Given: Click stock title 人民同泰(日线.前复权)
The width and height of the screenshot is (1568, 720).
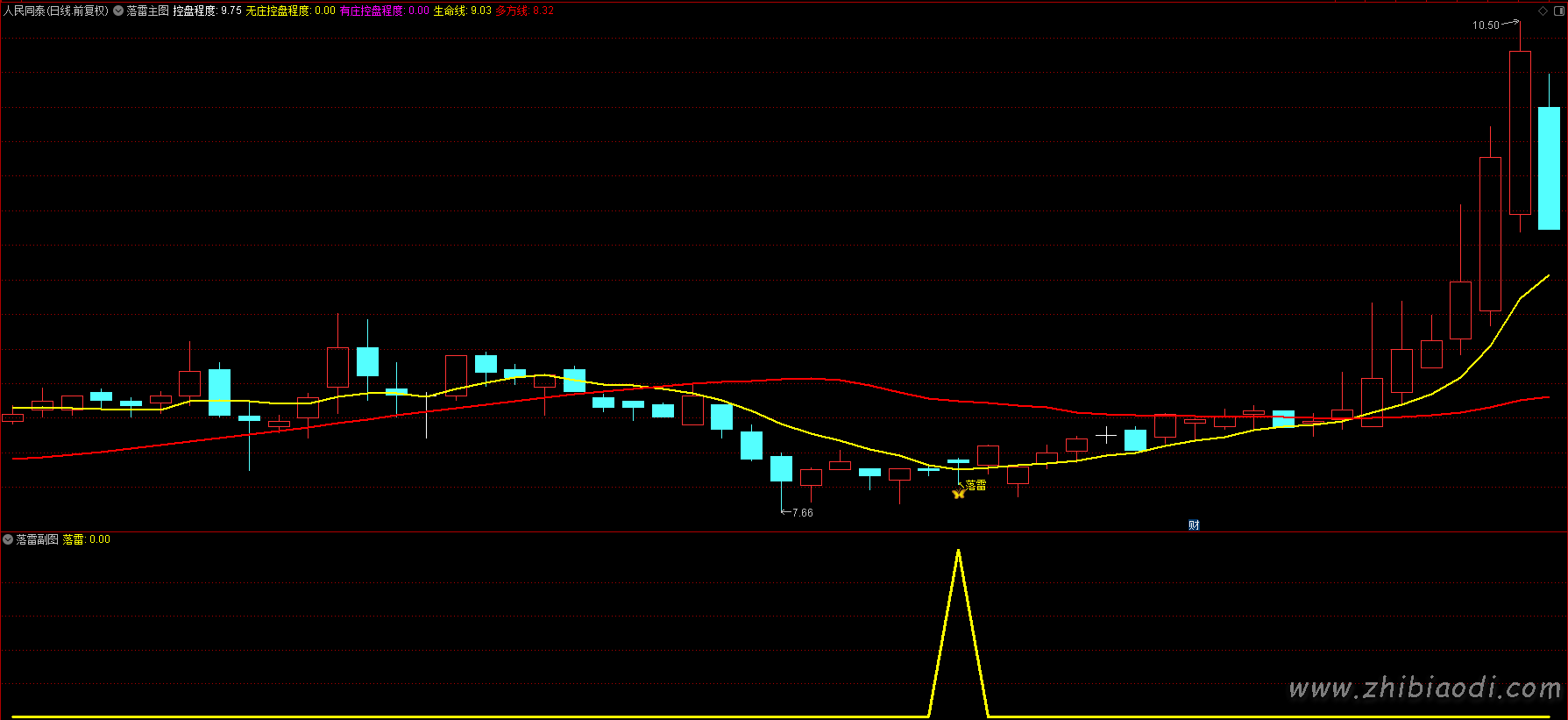Looking at the screenshot, I should click(x=55, y=11).
